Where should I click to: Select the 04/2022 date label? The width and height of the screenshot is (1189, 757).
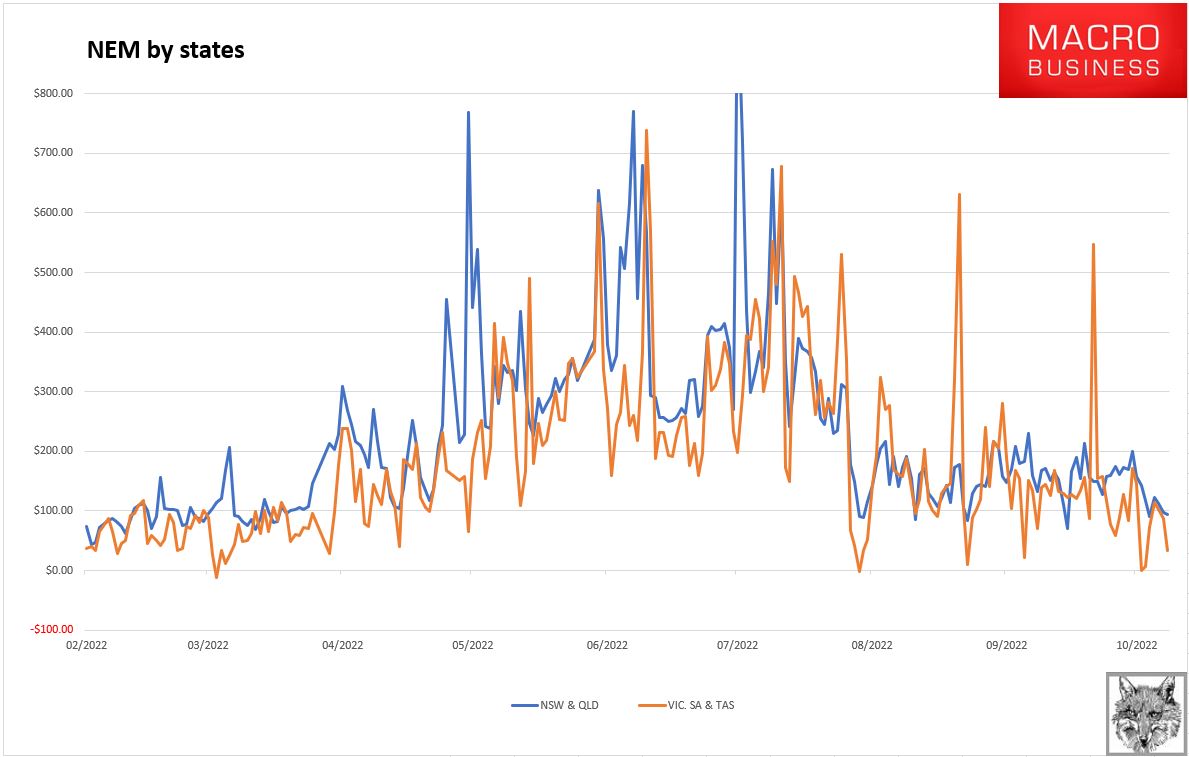tap(341, 644)
